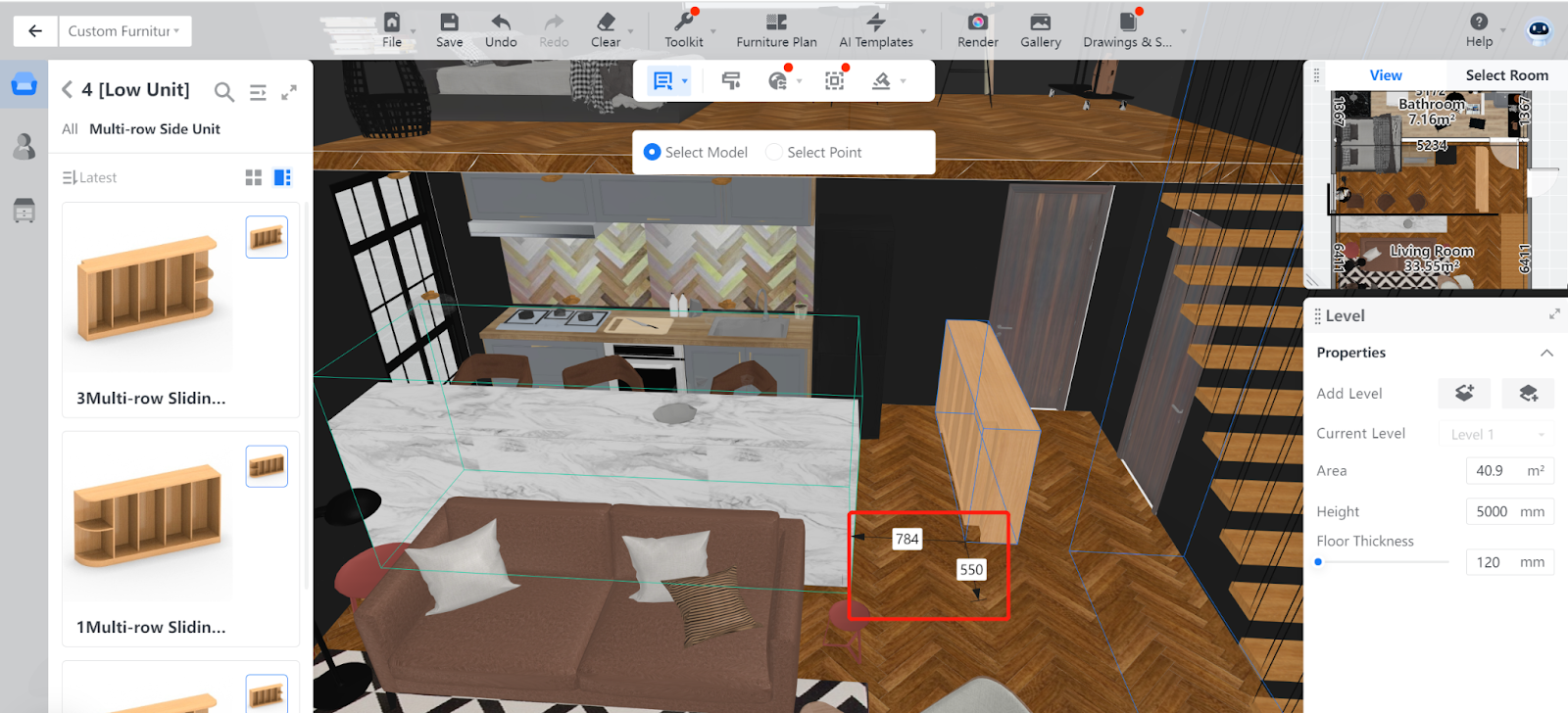The width and height of the screenshot is (1568, 713).
Task: Switch to the Select Room tab
Action: click(x=1506, y=75)
